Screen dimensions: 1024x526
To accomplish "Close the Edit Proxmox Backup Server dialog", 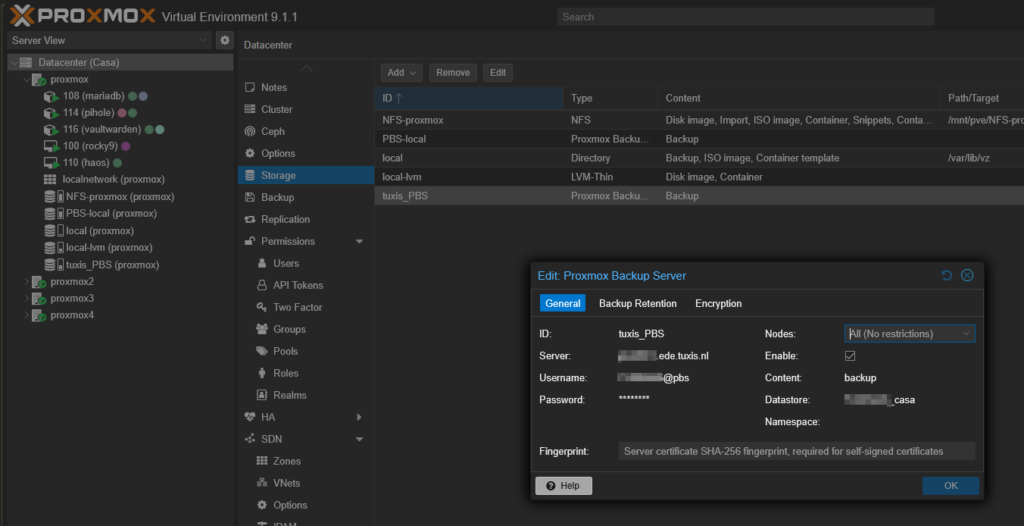I will point(967,276).
